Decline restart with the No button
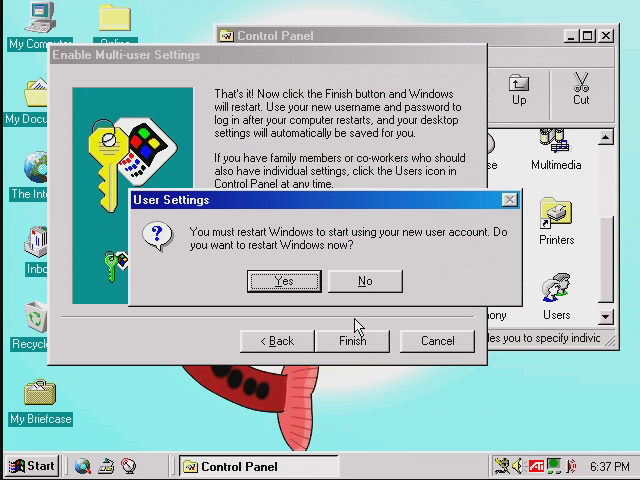This screenshot has height=480, width=640. tap(365, 281)
